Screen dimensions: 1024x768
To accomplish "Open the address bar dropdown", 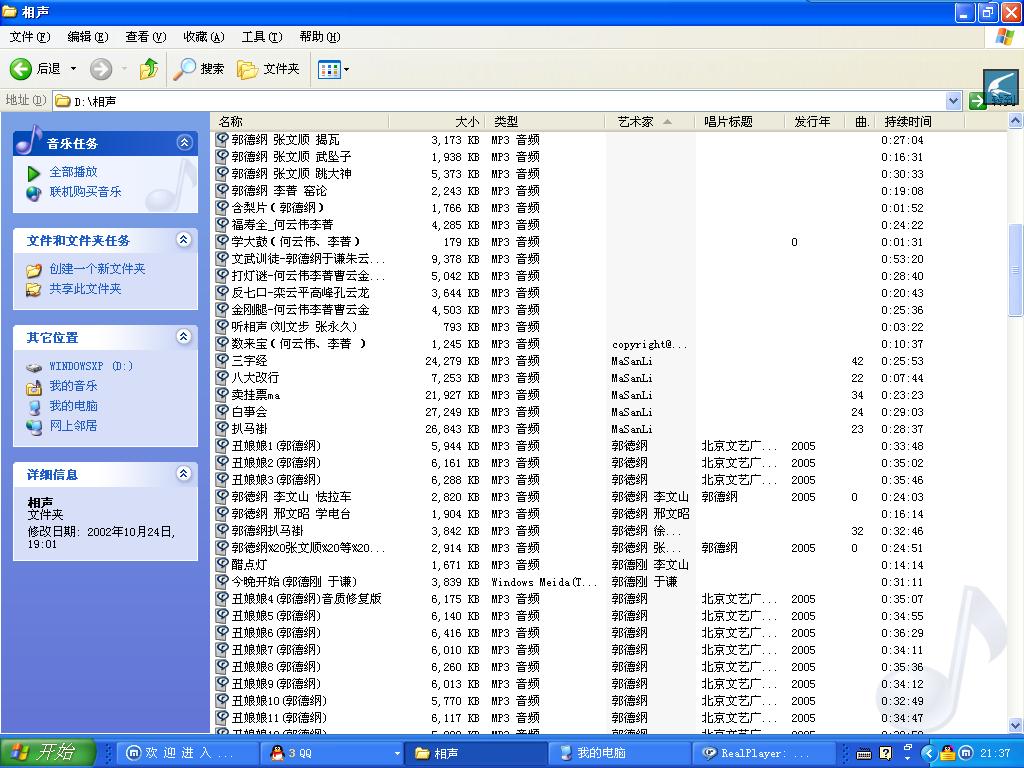I will 953,101.
